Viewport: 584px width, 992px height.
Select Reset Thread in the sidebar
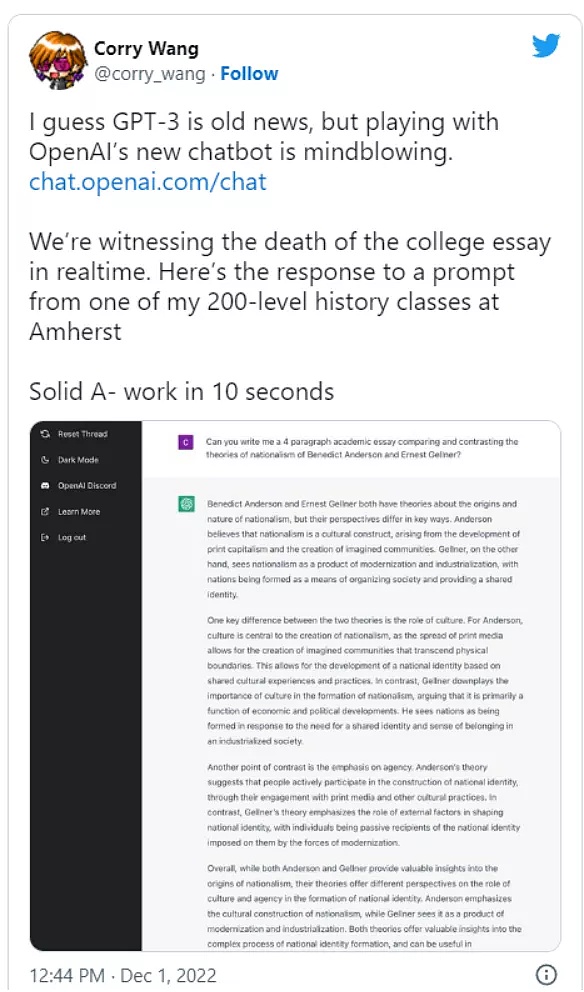click(x=73, y=434)
